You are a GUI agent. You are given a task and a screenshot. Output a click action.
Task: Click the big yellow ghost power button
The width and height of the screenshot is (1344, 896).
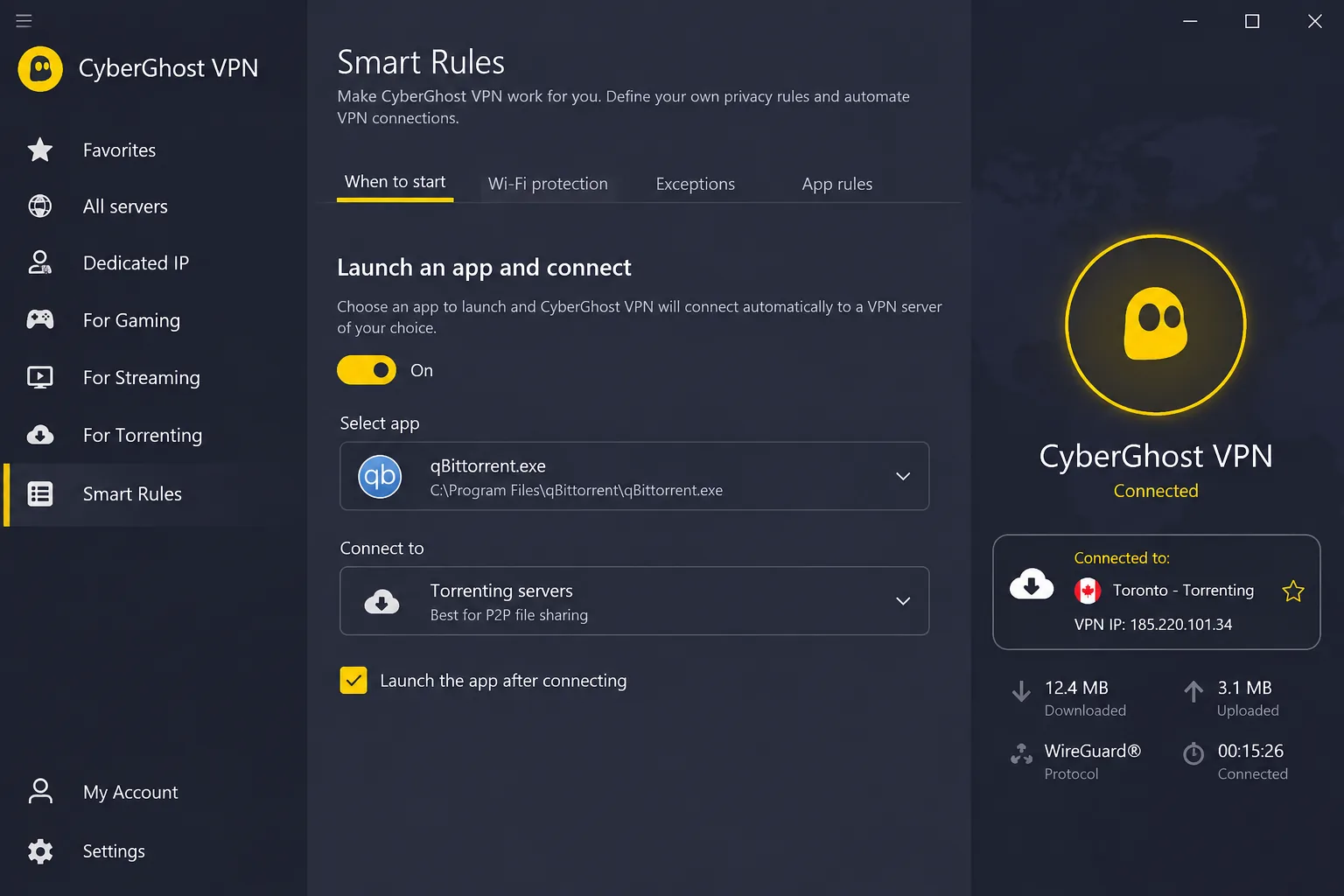coord(1156,325)
